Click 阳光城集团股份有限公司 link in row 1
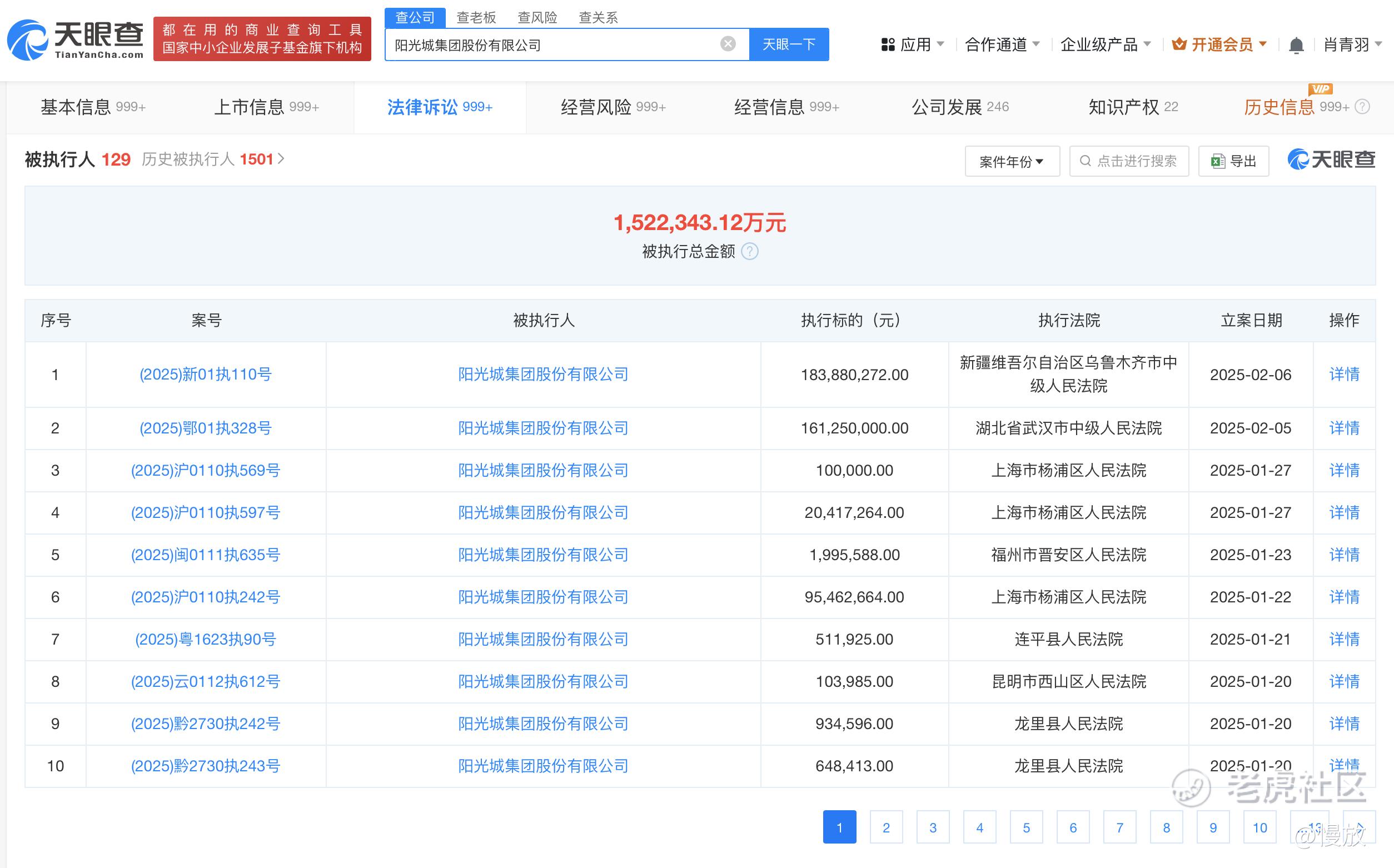The width and height of the screenshot is (1394, 868). (543, 375)
